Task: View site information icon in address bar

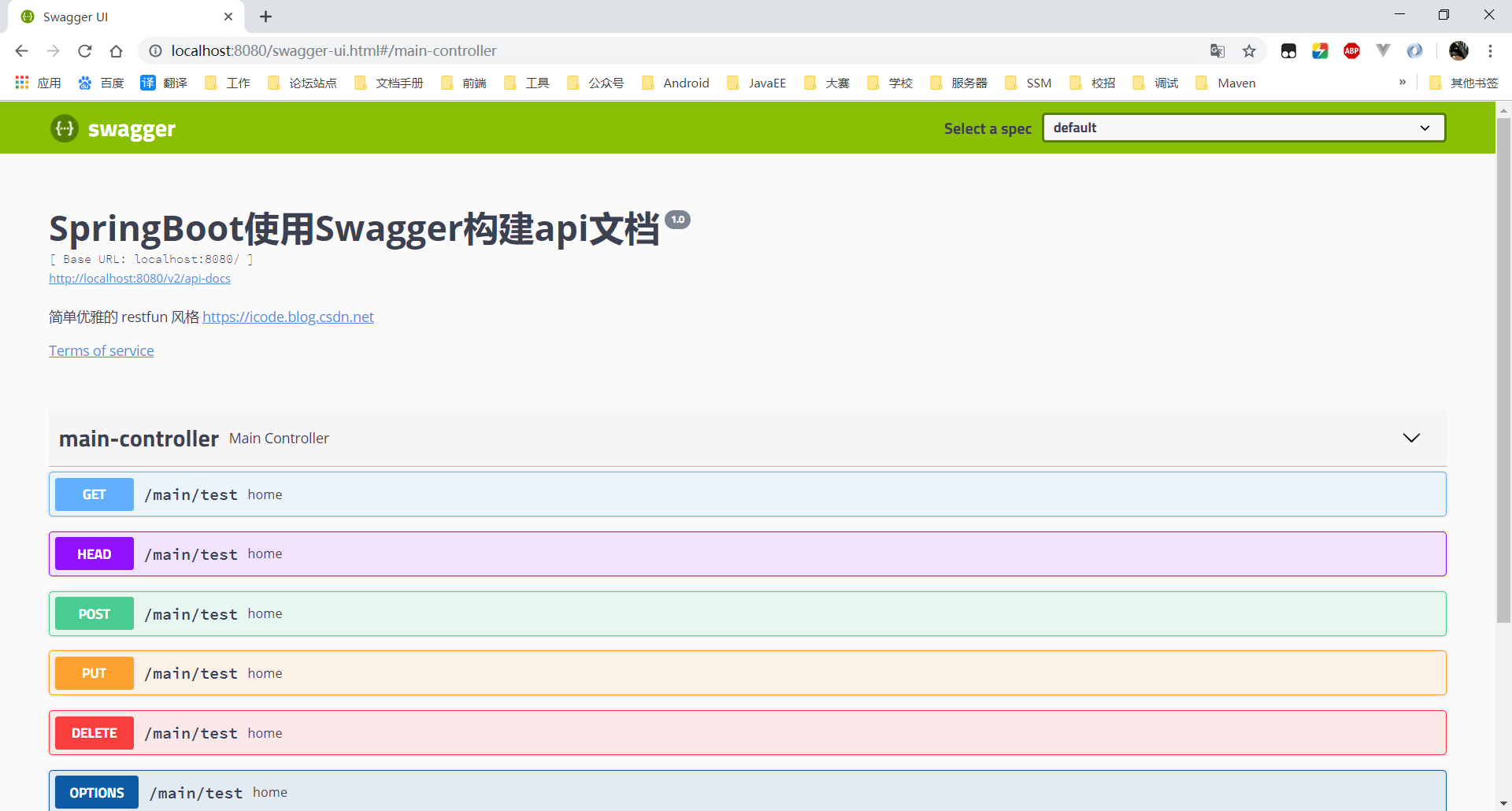Action: pos(156,51)
